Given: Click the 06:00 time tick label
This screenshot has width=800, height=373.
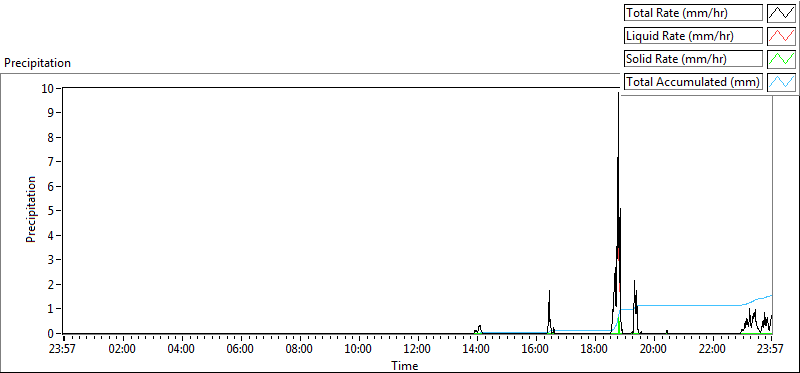Looking at the screenshot, I should point(240,350).
